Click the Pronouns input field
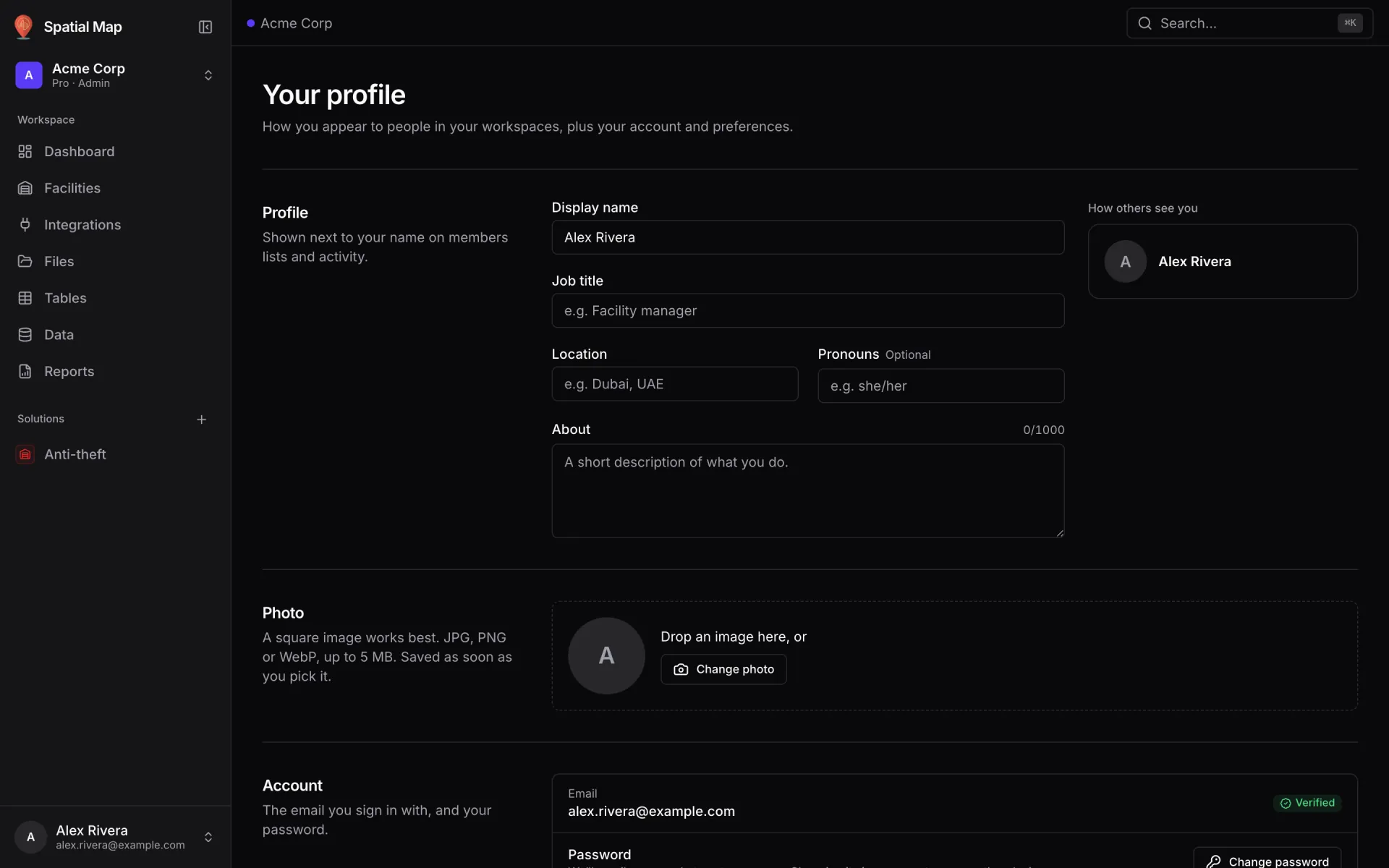 [940, 386]
